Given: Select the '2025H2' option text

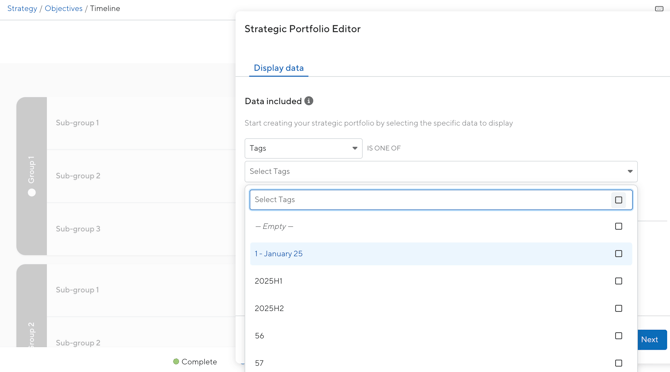Looking at the screenshot, I should coord(269,308).
